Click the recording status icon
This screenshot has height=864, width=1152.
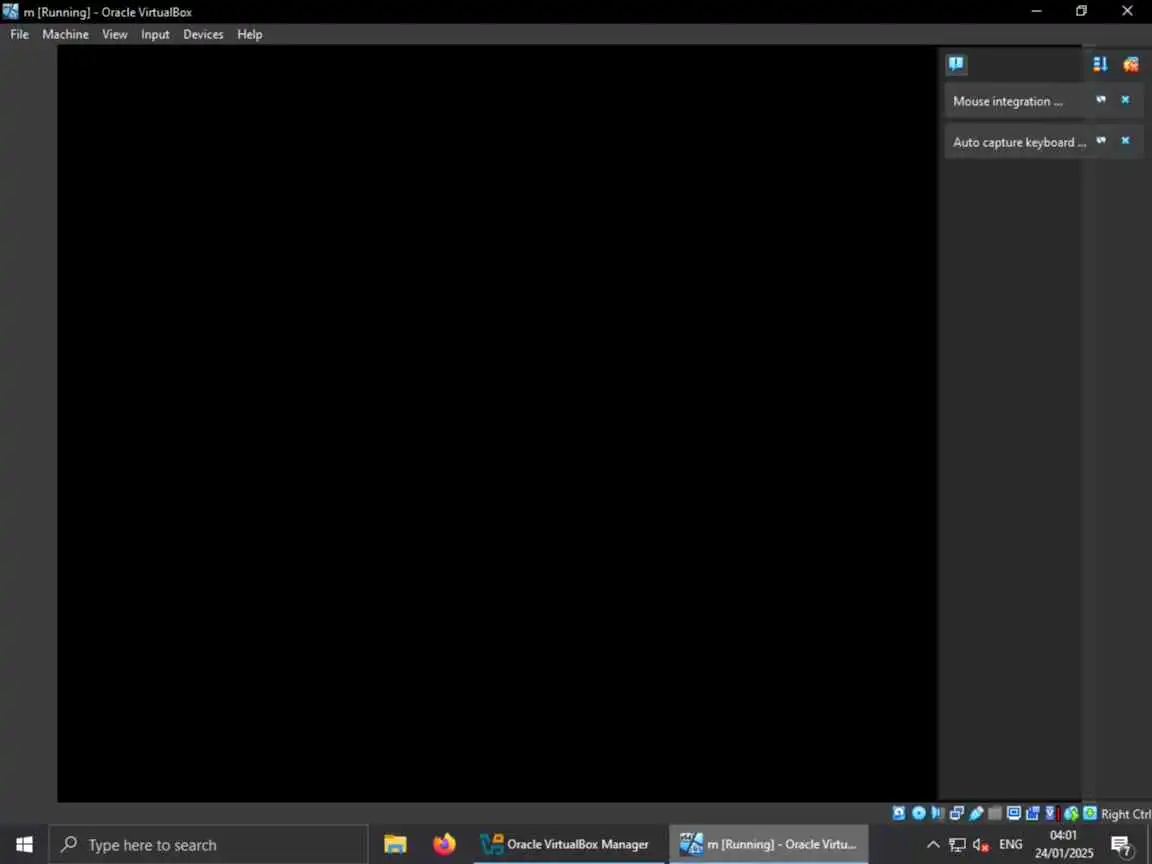pyautogui.click(x=1033, y=813)
